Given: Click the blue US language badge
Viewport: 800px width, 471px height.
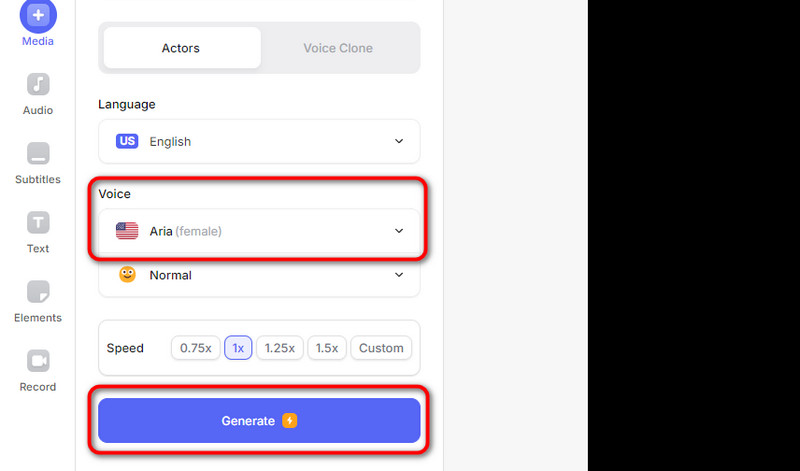Looking at the screenshot, I should point(127,142).
